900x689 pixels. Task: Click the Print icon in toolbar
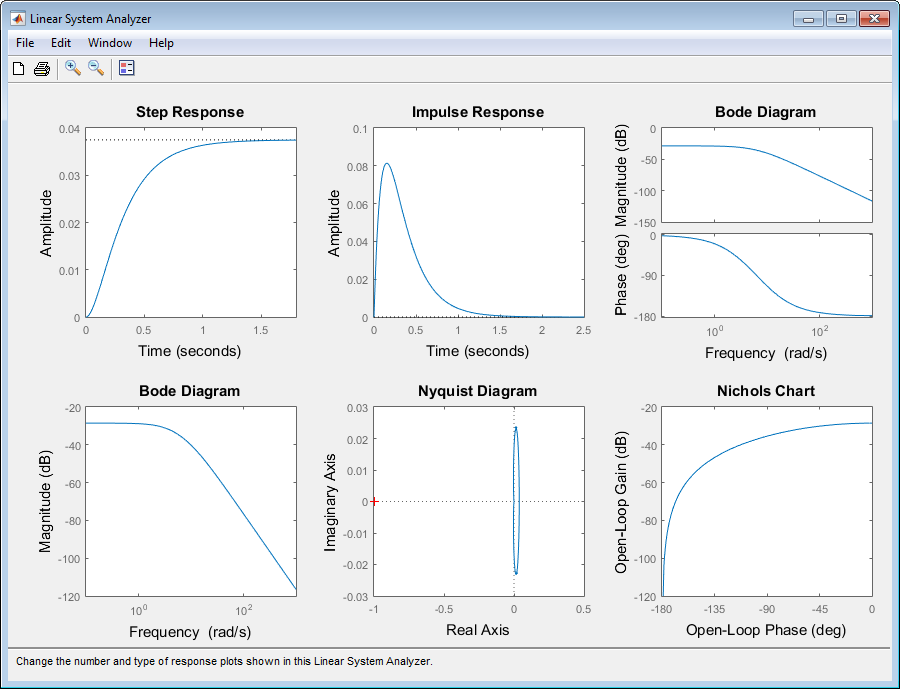(42, 68)
